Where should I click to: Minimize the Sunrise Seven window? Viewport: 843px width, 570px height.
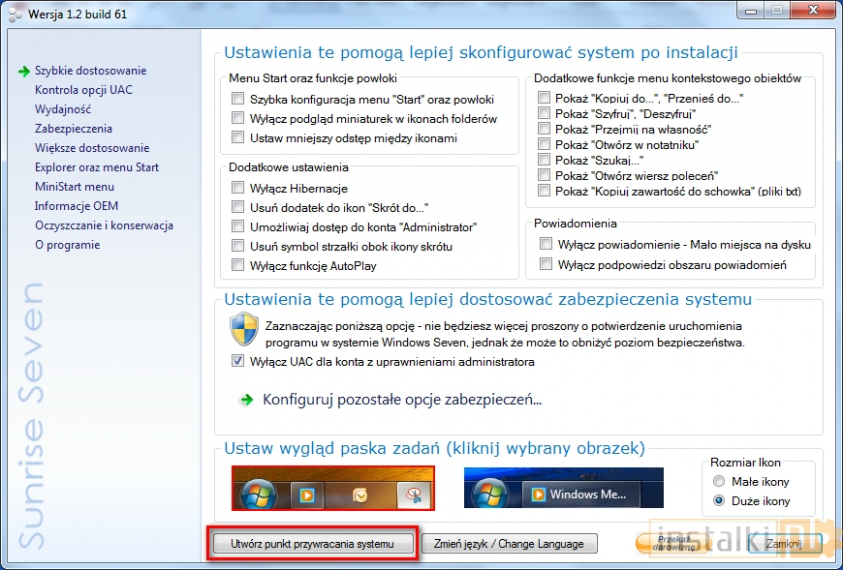click(x=752, y=10)
